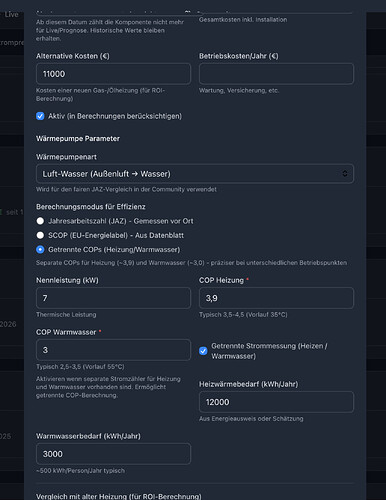The image size is (386, 500).
Task: Choose SCOP (EU-Energielabel) radio option
Action: (x=40, y=235)
